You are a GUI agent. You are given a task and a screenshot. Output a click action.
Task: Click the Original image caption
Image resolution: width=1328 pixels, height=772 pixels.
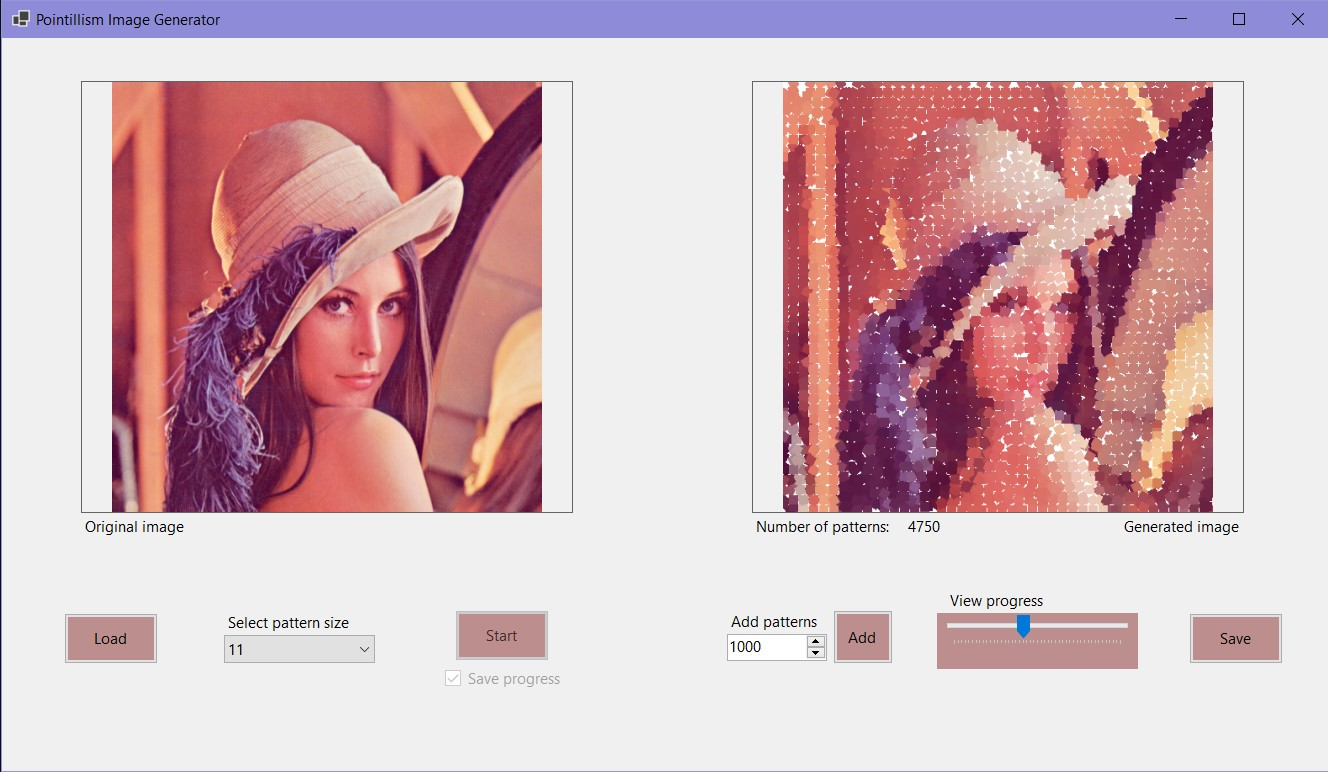(x=133, y=527)
